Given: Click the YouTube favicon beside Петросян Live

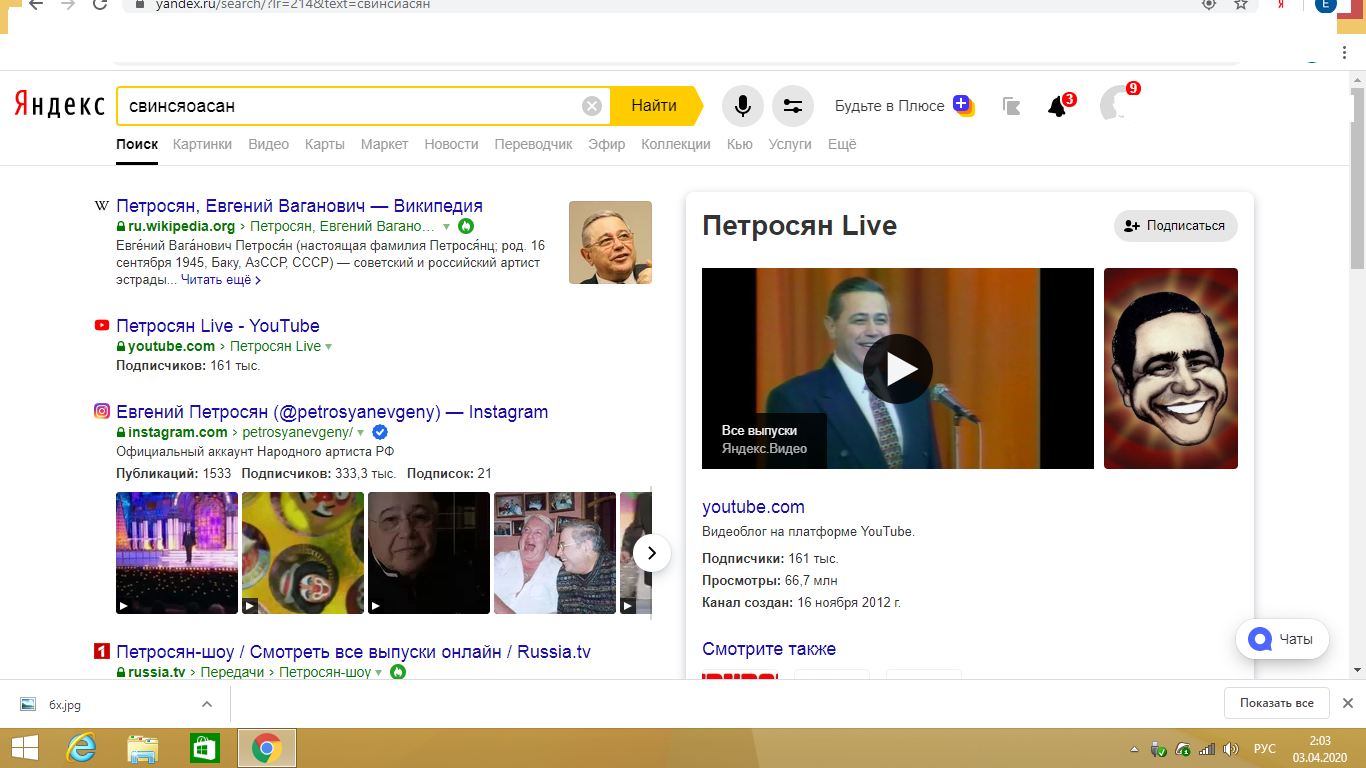Looking at the screenshot, I should (x=101, y=325).
